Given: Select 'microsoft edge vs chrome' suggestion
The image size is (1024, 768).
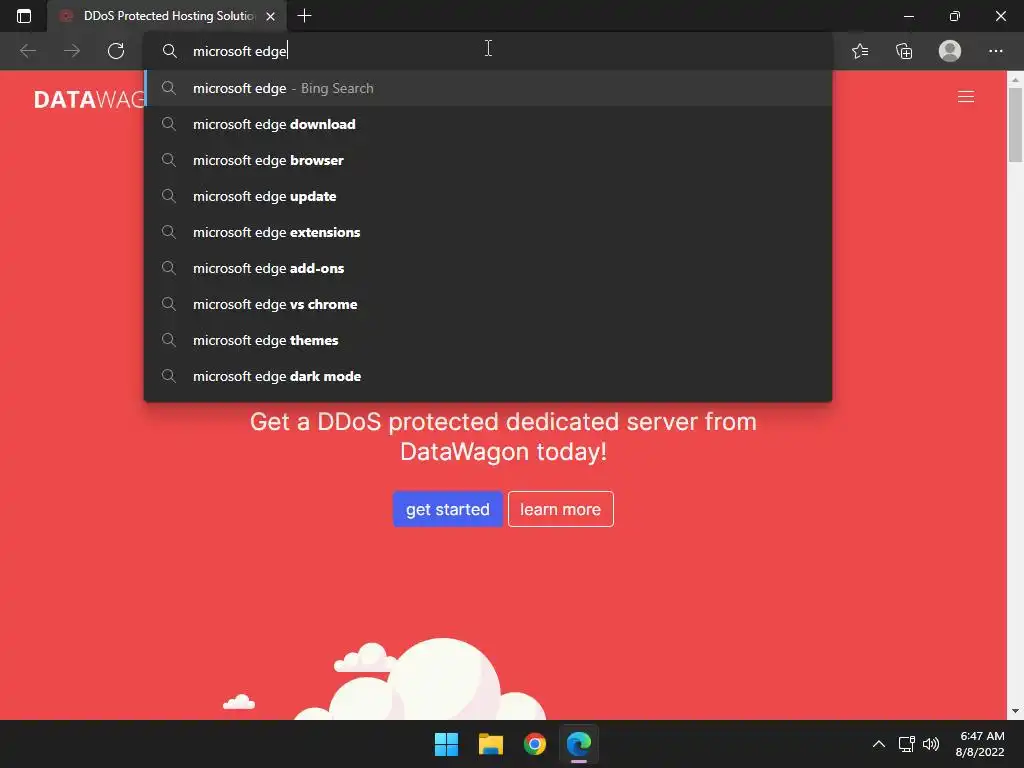Looking at the screenshot, I should (487, 304).
